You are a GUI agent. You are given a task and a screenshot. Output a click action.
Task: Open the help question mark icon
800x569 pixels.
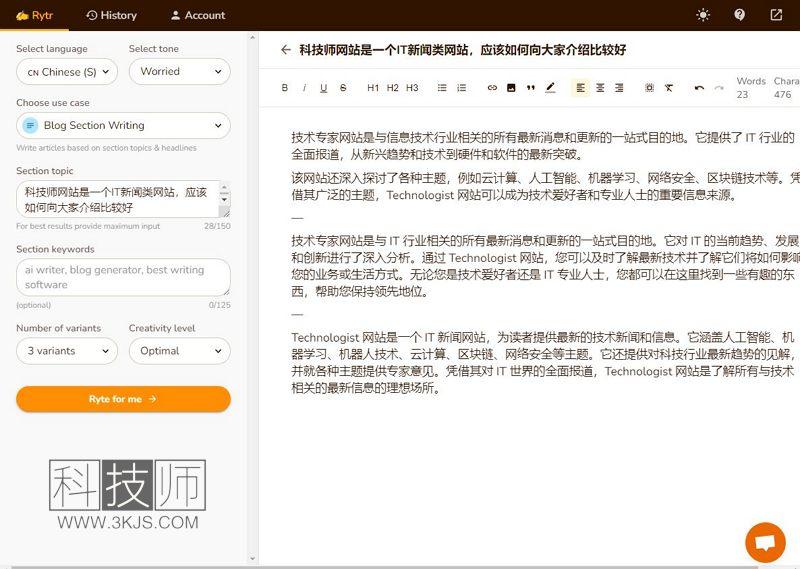point(739,15)
